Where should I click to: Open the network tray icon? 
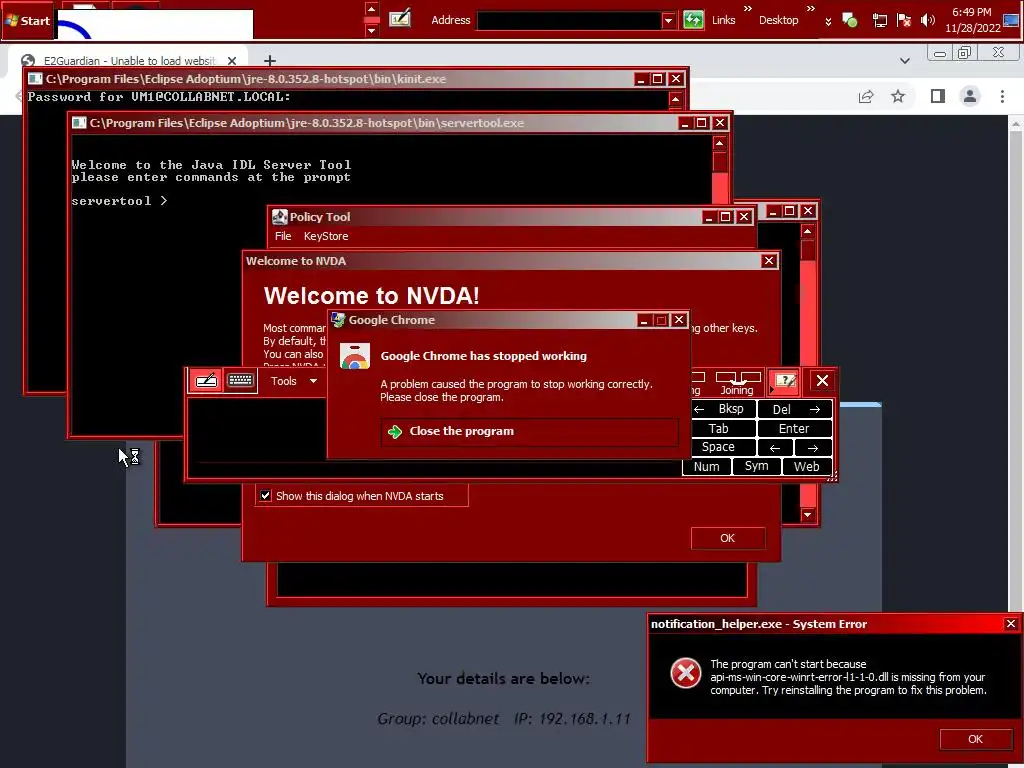point(880,20)
